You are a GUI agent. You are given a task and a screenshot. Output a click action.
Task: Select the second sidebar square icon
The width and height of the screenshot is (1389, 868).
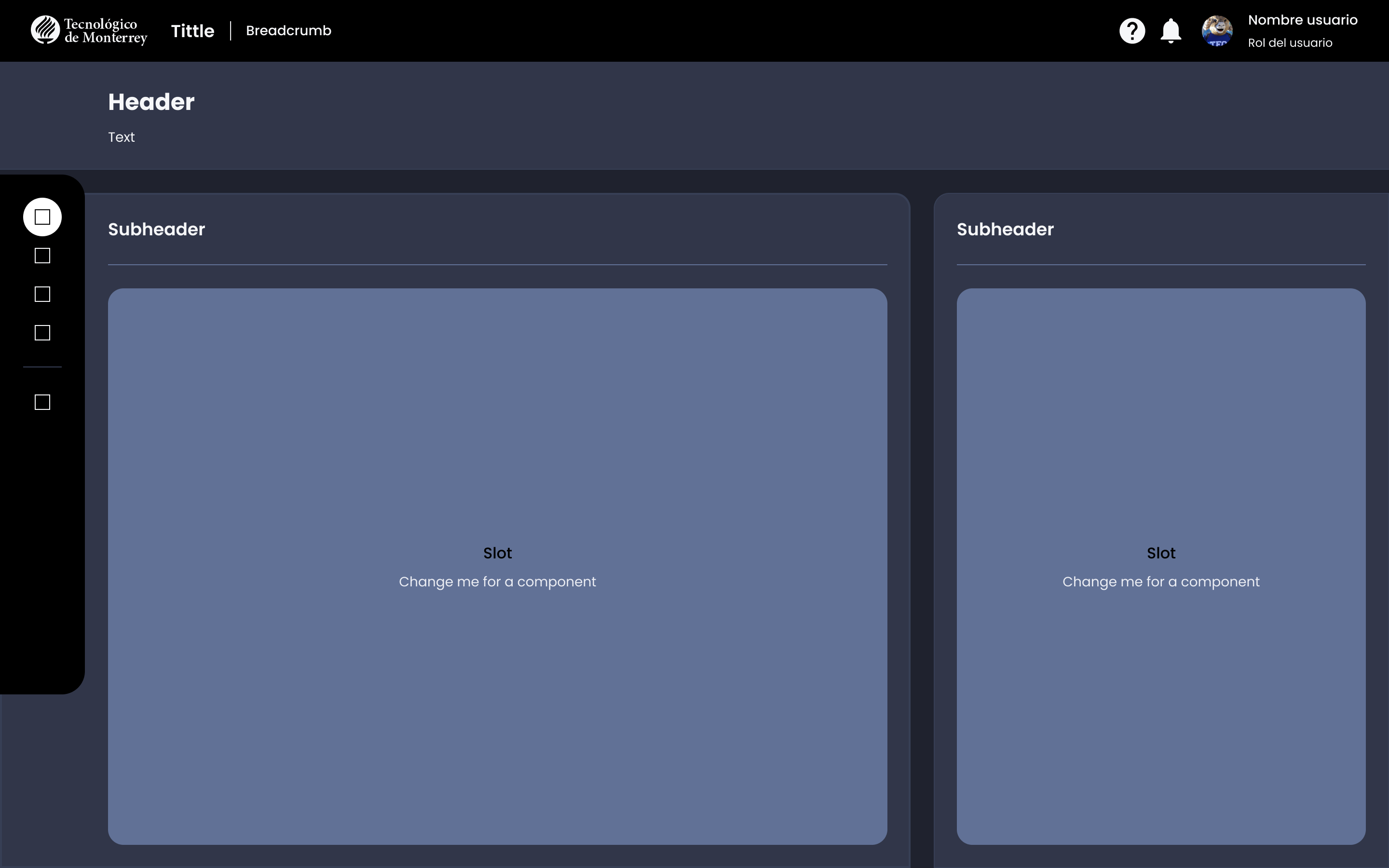pos(42,256)
